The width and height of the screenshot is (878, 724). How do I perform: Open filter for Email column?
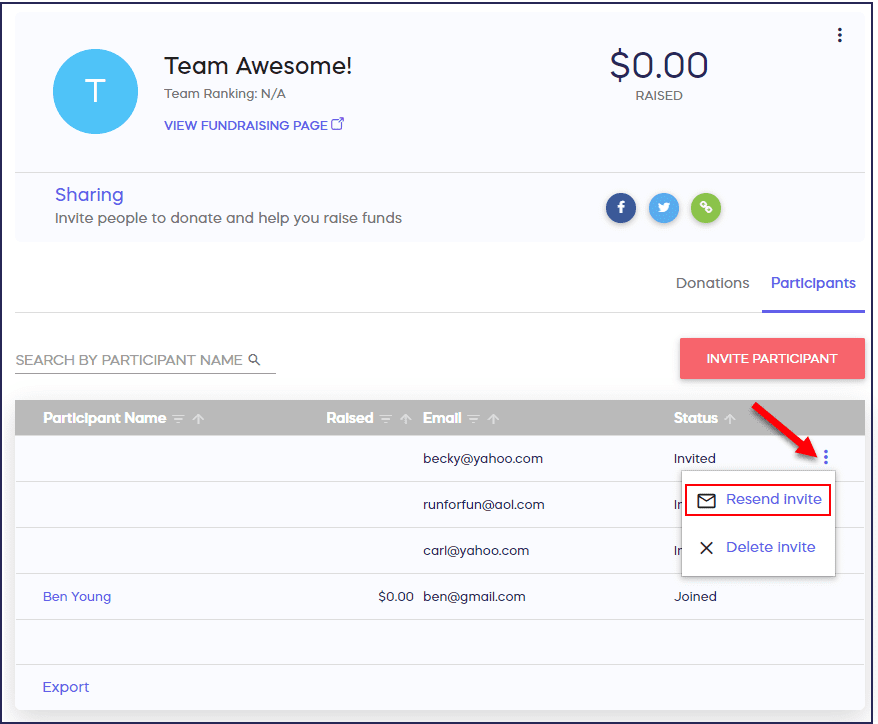click(474, 419)
